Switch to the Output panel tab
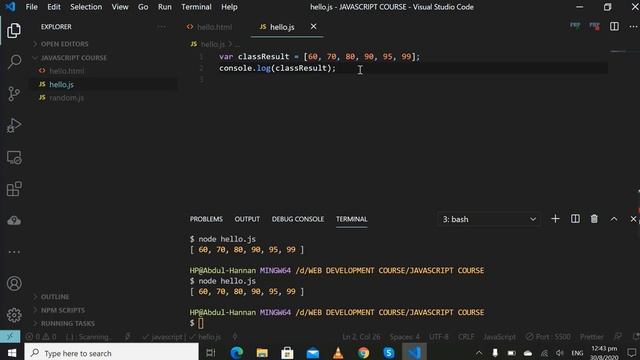Screen dimensions: 640x360 [247, 219]
